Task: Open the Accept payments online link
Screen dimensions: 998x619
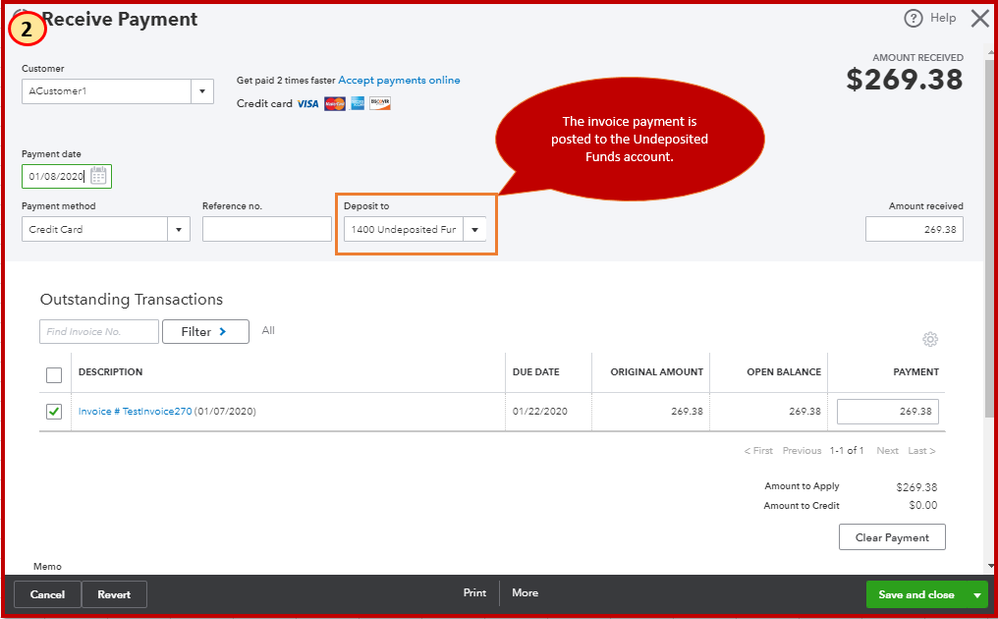Action: pyautogui.click(x=399, y=80)
